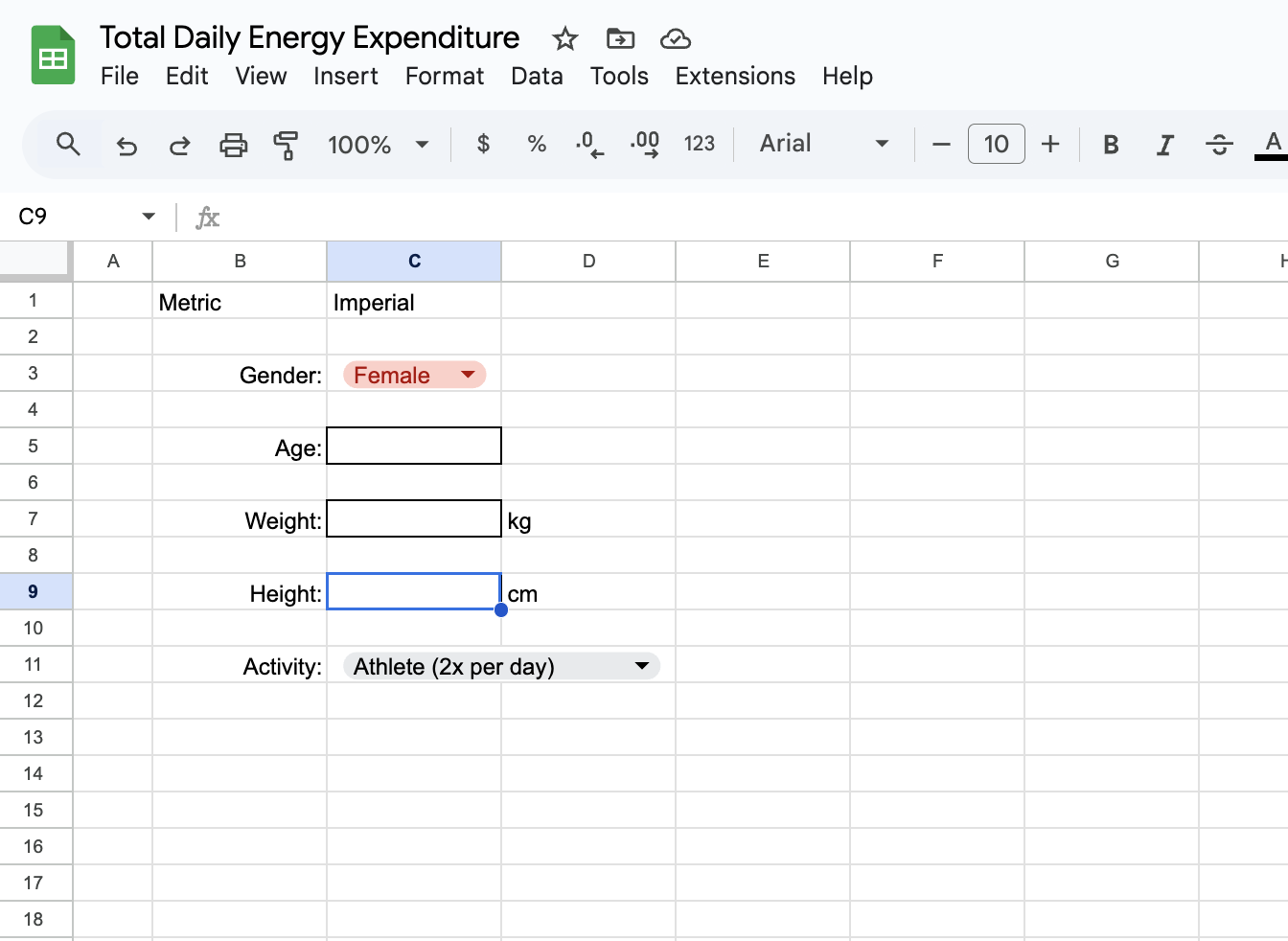Select column A header
Viewport: 1288px width, 941px height.
click(113, 262)
